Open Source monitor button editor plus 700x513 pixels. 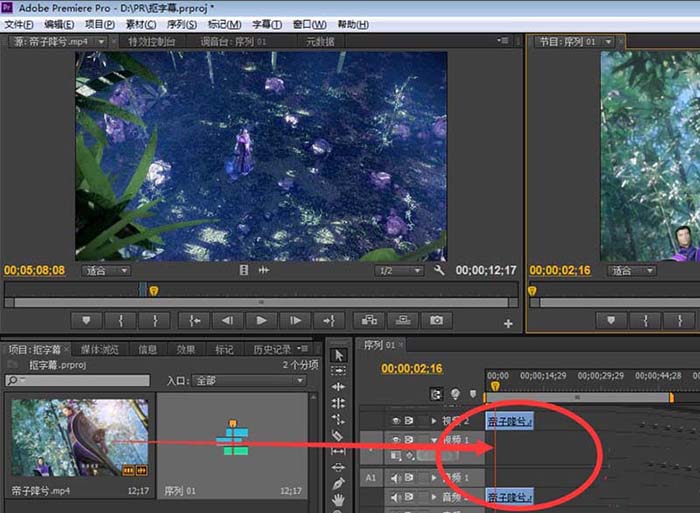[x=508, y=324]
